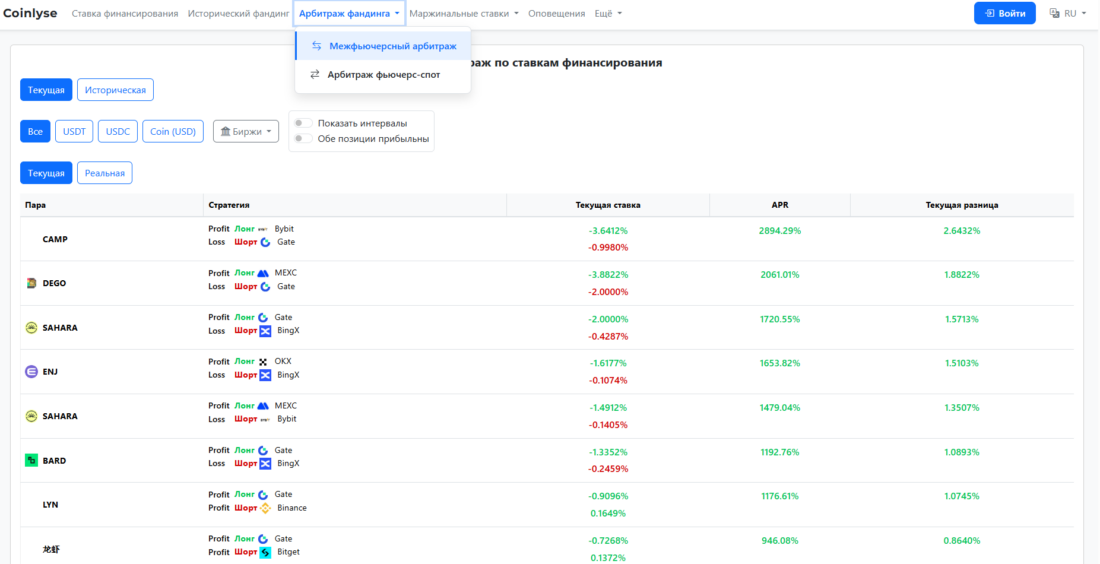The height and width of the screenshot is (564, 1100).
Task: Select the USDC filter button
Action: 118,131
